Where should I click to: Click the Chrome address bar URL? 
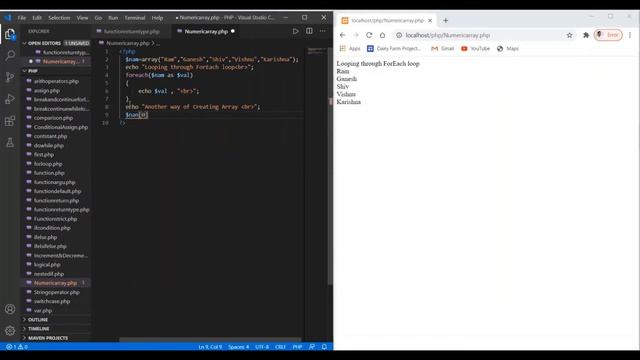pos(448,35)
